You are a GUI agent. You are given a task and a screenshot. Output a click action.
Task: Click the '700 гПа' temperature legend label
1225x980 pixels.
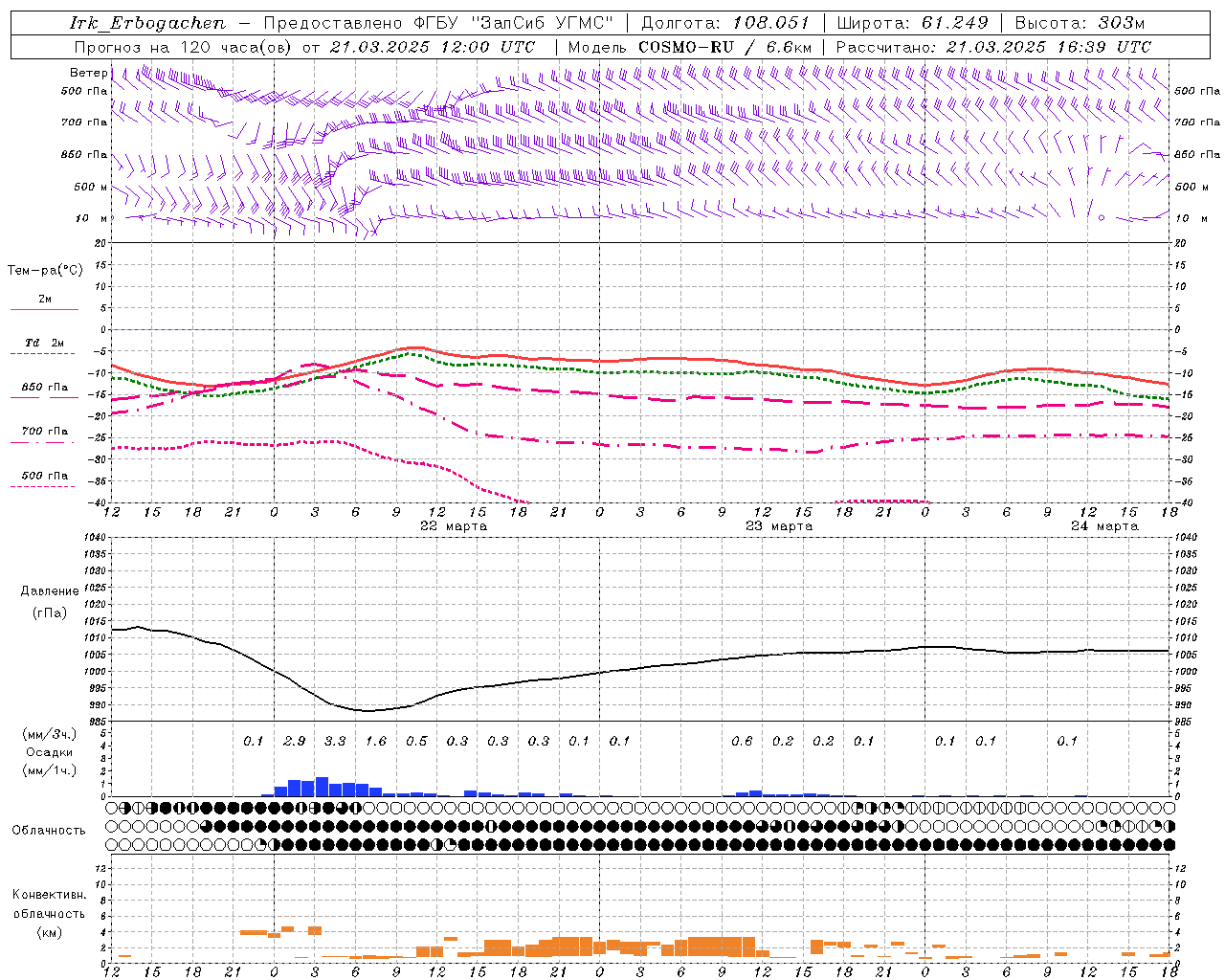(x=45, y=432)
